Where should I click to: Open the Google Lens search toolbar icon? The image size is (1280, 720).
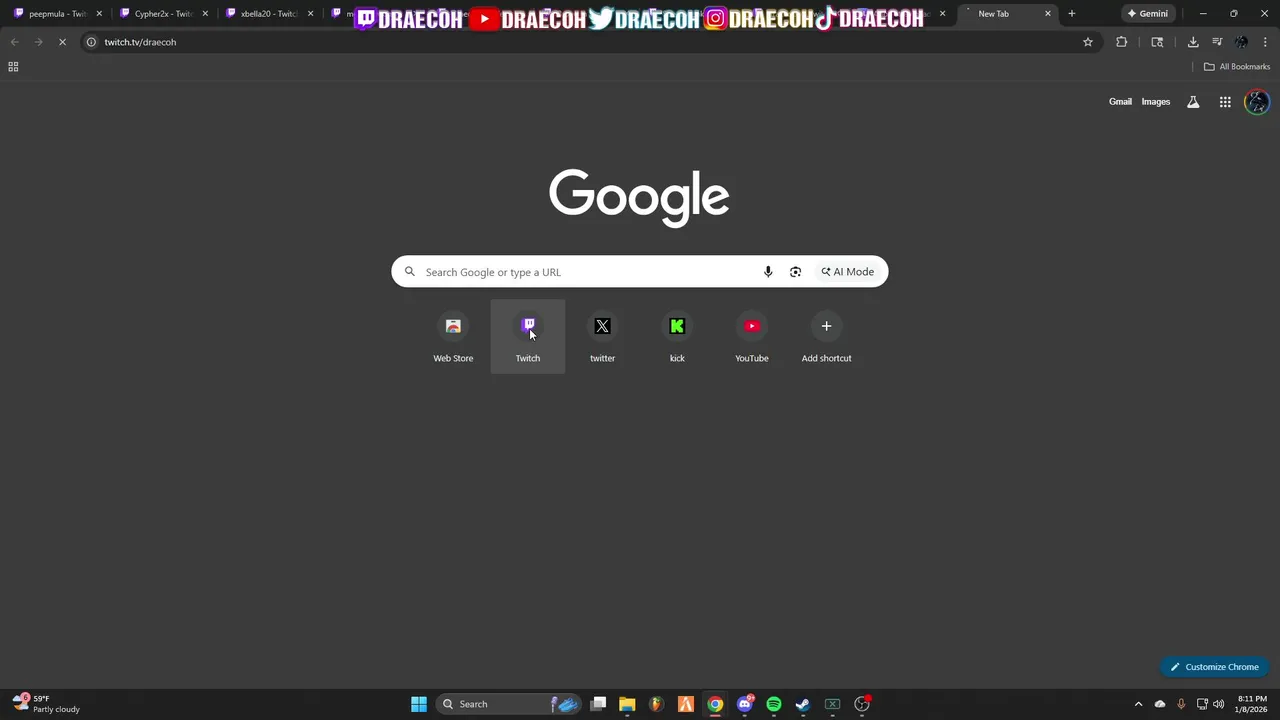point(1157,42)
